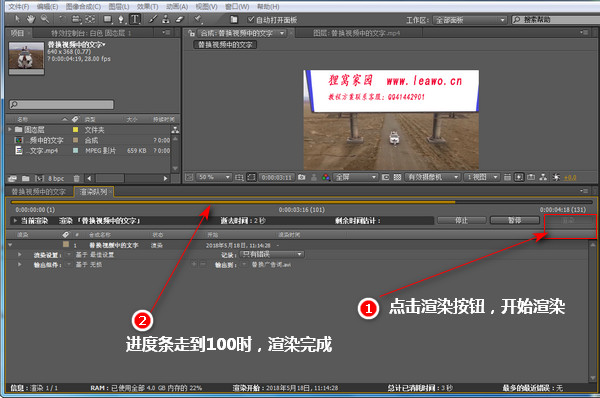Click the new folder icon in project panel

point(26,178)
